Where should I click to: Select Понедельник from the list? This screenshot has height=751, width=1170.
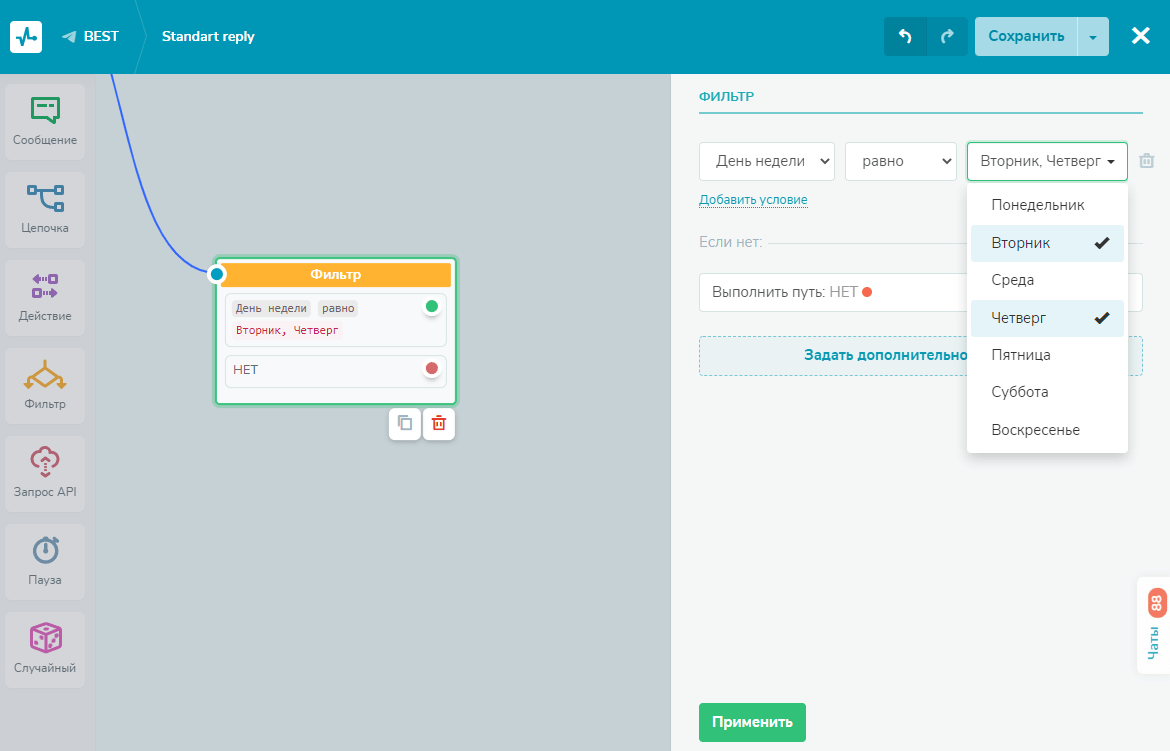(1047, 205)
